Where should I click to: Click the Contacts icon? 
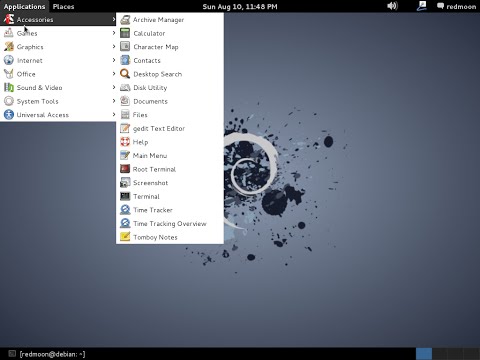click(125, 60)
